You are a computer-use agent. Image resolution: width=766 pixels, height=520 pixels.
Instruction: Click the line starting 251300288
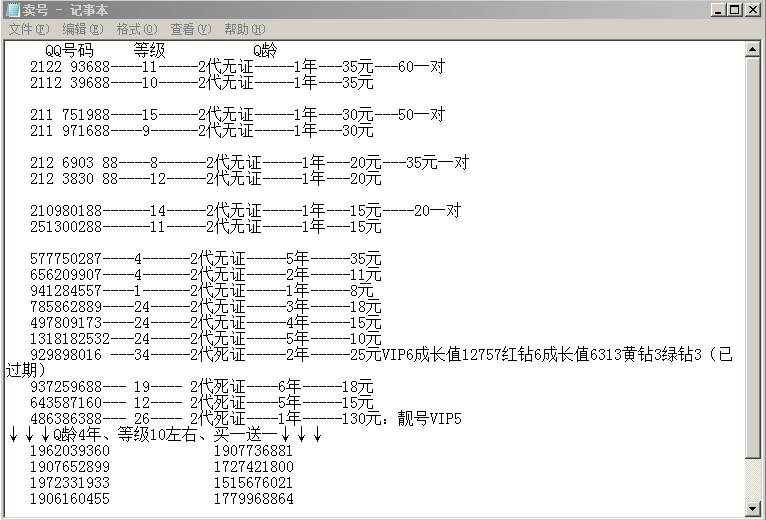coord(206,227)
